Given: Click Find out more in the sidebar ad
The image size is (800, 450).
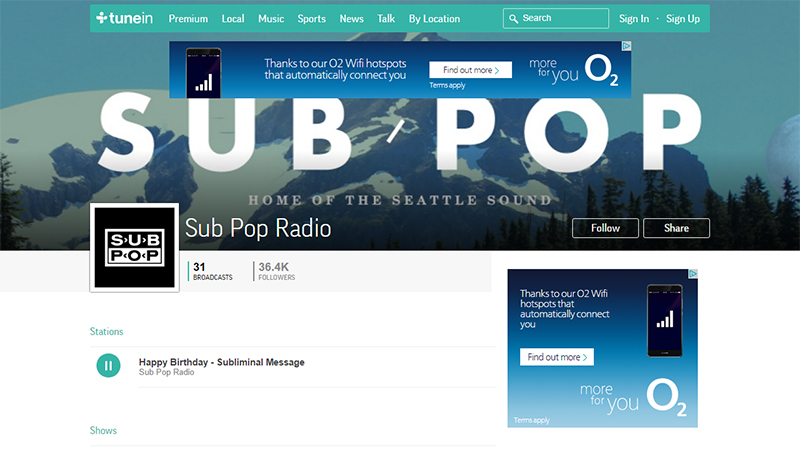Looking at the screenshot, I should [x=557, y=357].
